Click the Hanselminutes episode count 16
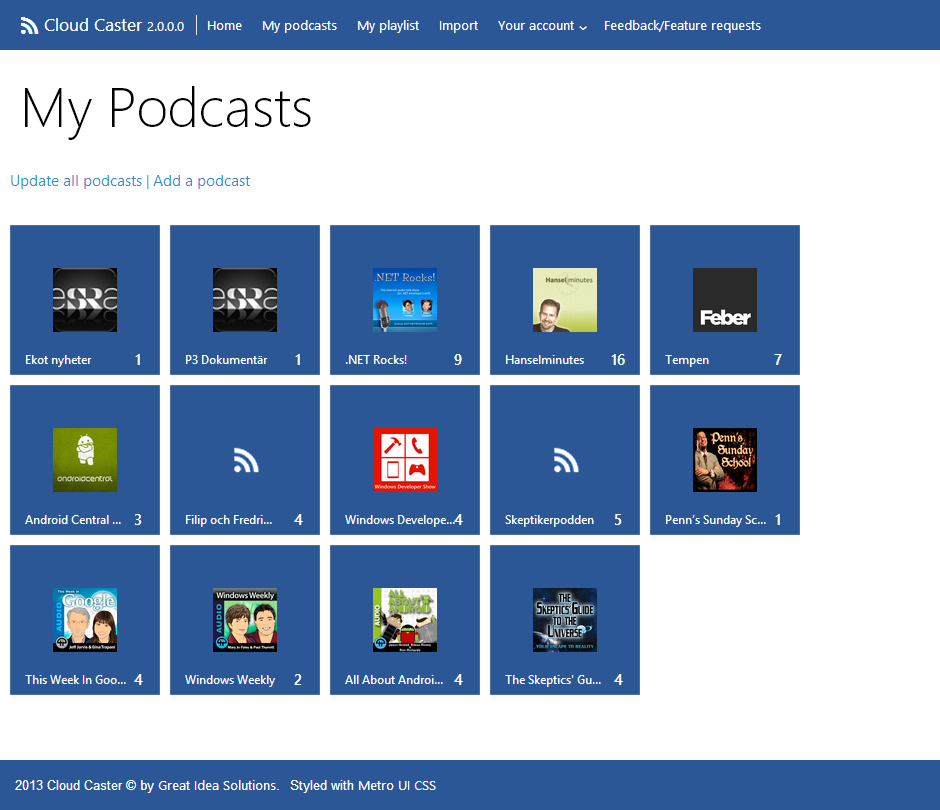Image resolution: width=940 pixels, height=810 pixels. 618,360
